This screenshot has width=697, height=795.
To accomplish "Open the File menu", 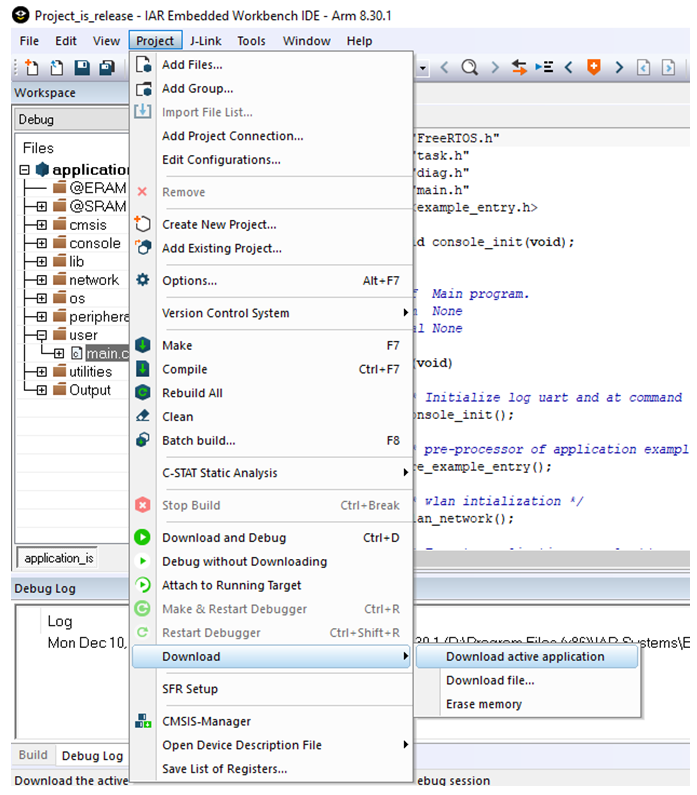I will point(29,41).
